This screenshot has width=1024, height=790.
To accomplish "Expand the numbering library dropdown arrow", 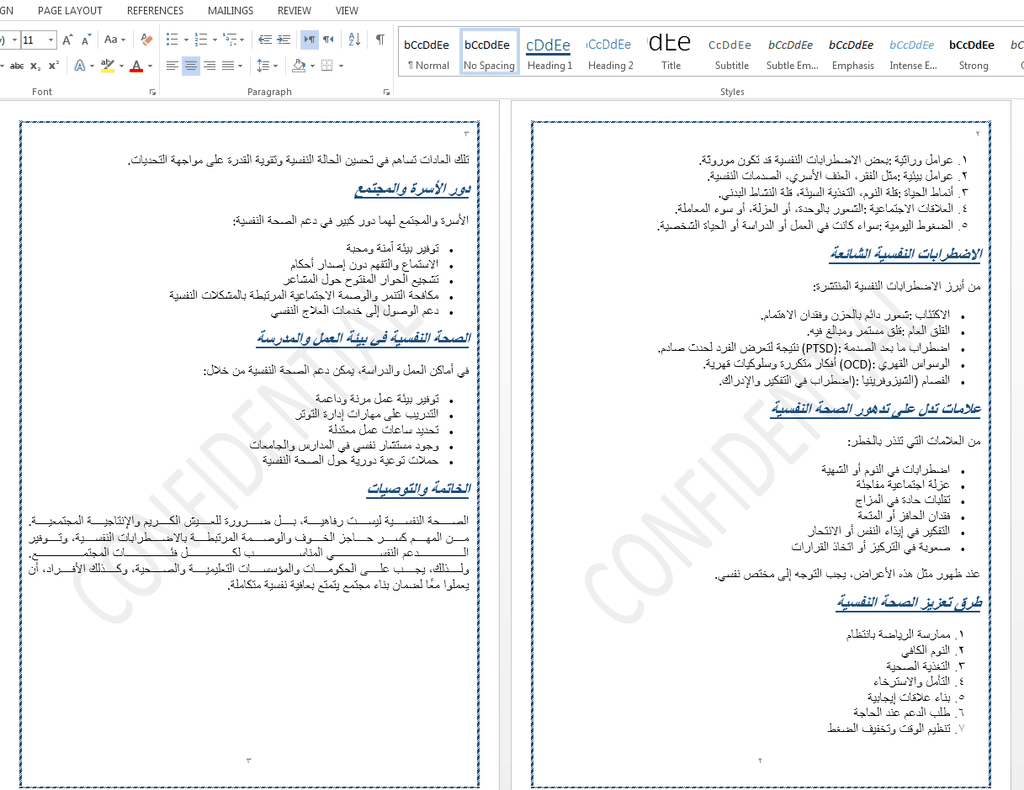I will pyautogui.click(x=215, y=40).
